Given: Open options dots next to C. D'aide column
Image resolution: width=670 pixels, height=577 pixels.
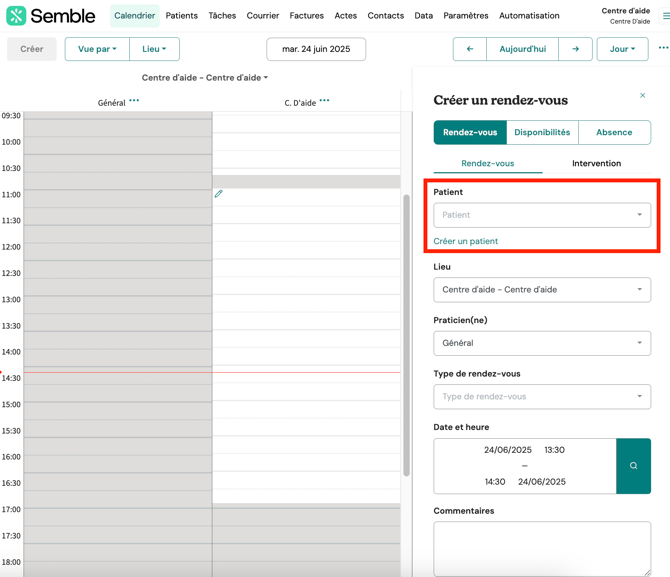Looking at the screenshot, I should click(324, 101).
